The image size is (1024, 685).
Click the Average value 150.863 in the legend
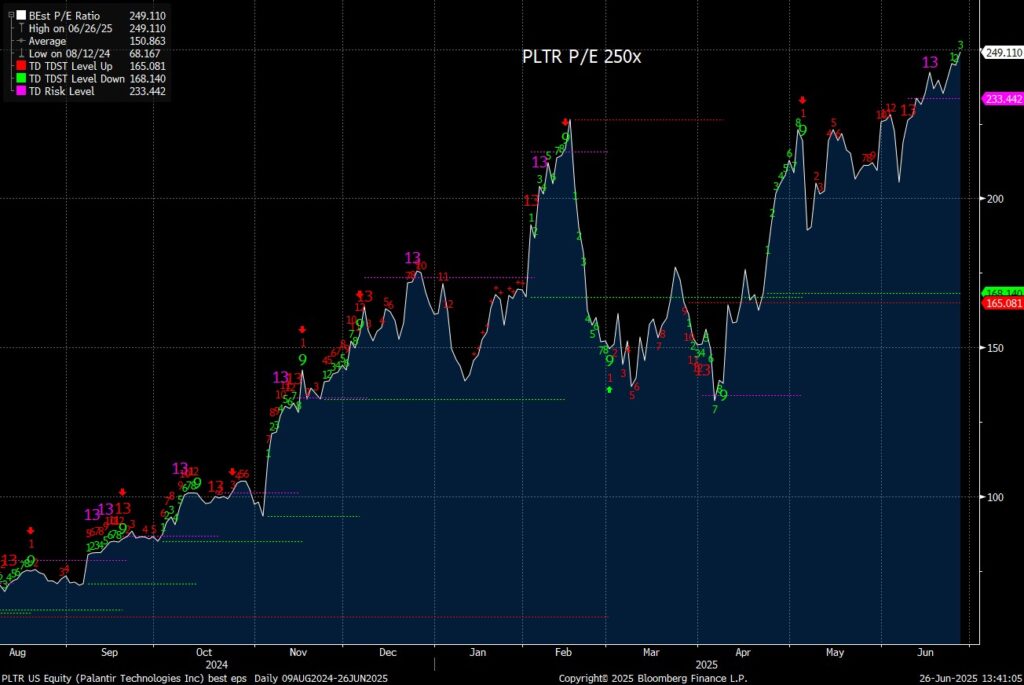[x=148, y=40]
